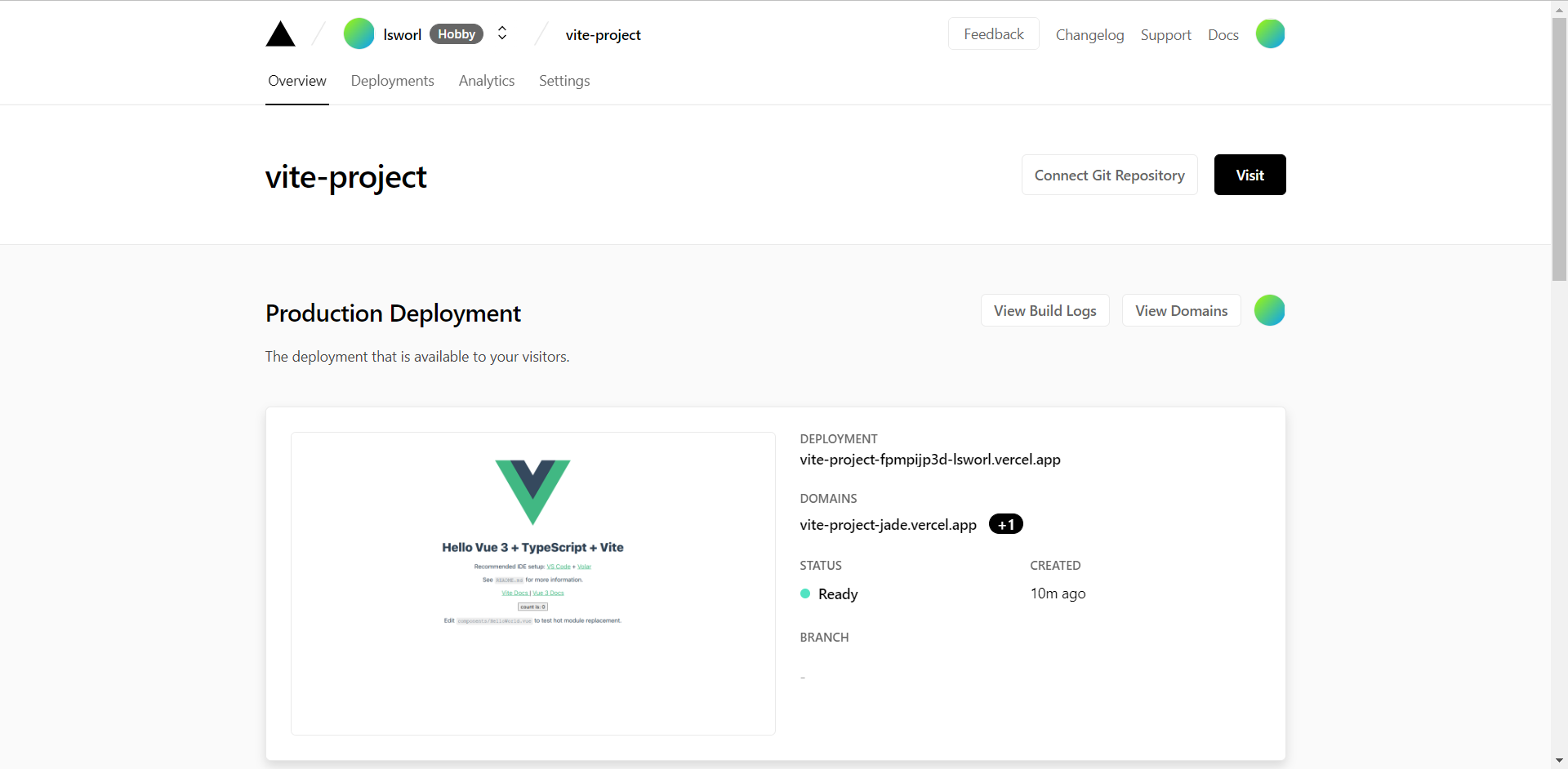Click the Vercel triangle logo
The image size is (1568, 769).
point(280,34)
